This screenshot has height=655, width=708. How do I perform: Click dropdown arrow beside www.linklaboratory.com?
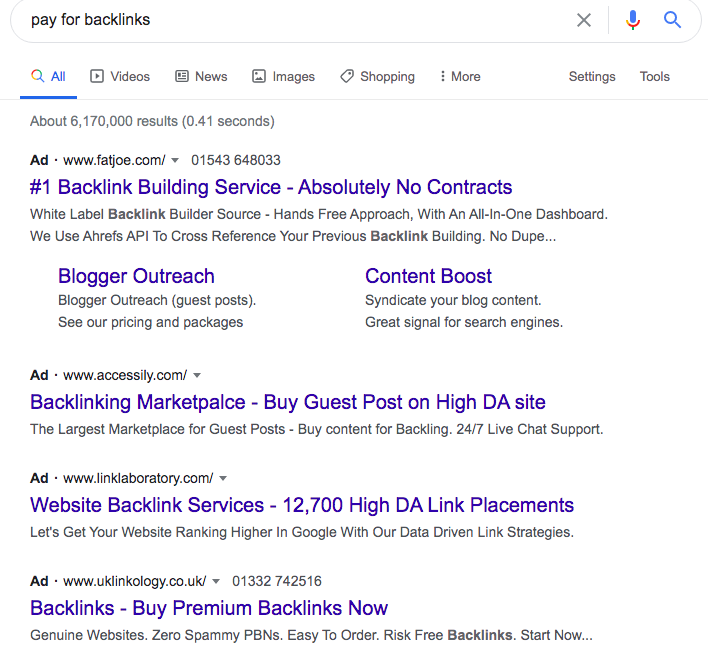223,478
